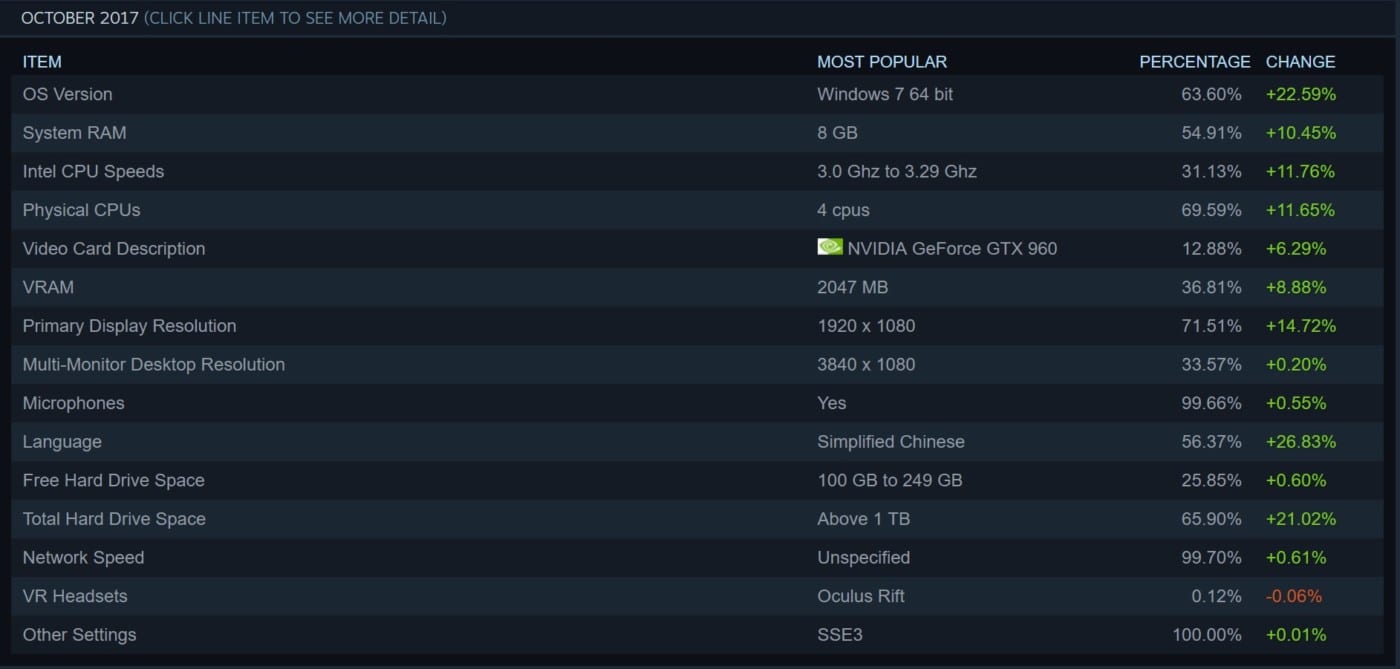Expand Network Speed line item

pos(84,558)
